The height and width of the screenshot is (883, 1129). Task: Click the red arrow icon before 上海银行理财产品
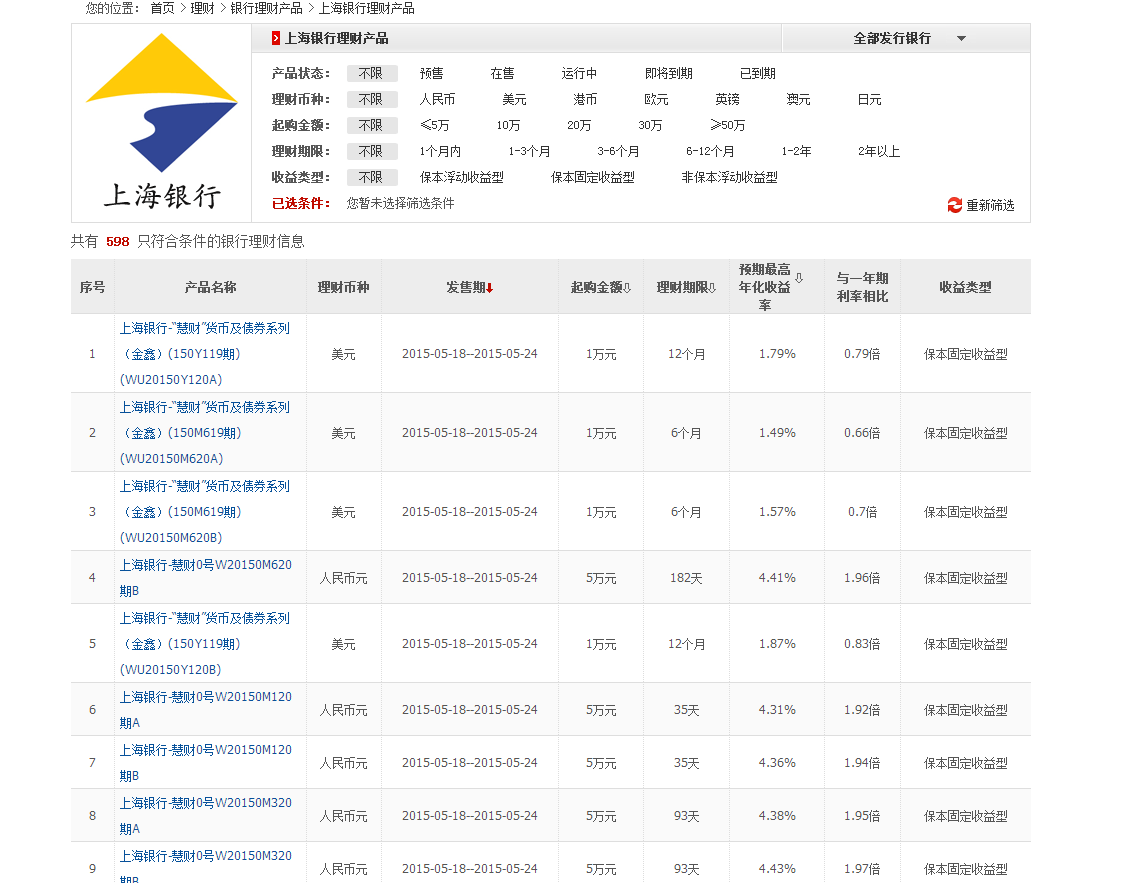(276, 38)
